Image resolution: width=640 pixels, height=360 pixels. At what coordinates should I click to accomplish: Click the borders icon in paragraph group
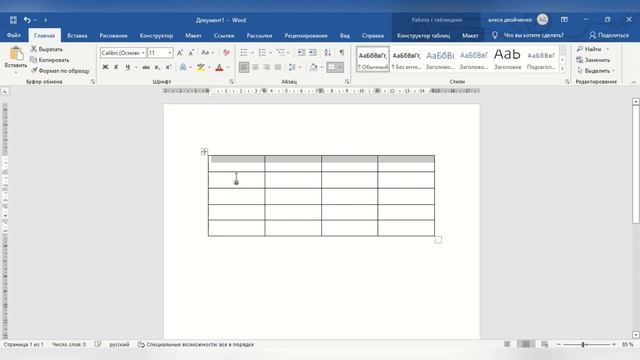point(331,67)
